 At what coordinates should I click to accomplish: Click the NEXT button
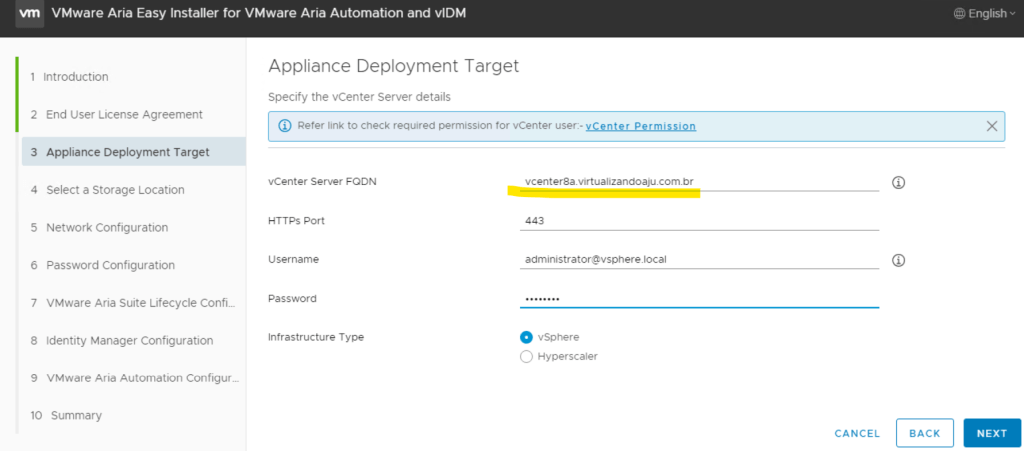click(x=991, y=433)
